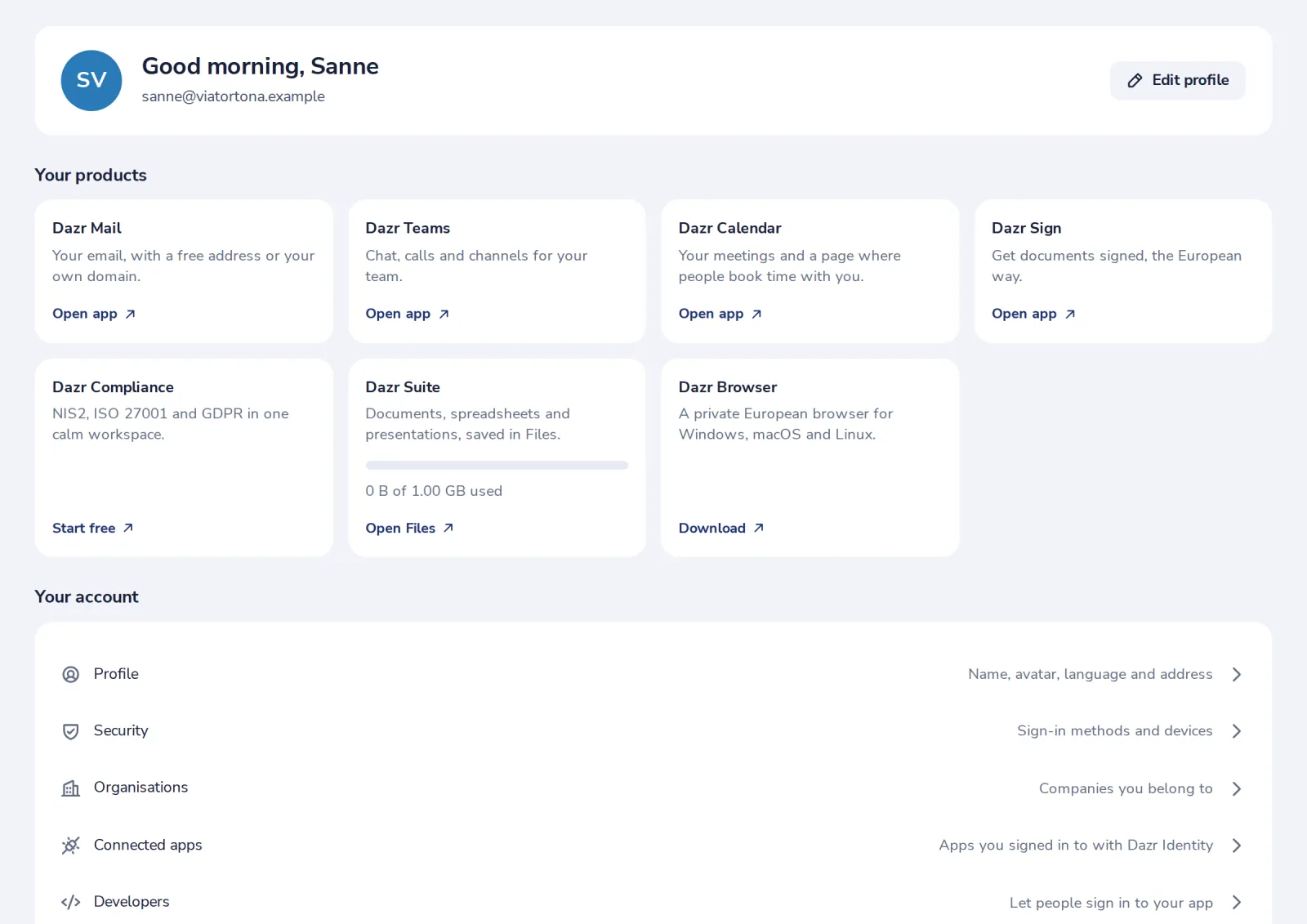Click the Dazr Browser card title
Image resolution: width=1307 pixels, height=924 pixels.
[727, 387]
